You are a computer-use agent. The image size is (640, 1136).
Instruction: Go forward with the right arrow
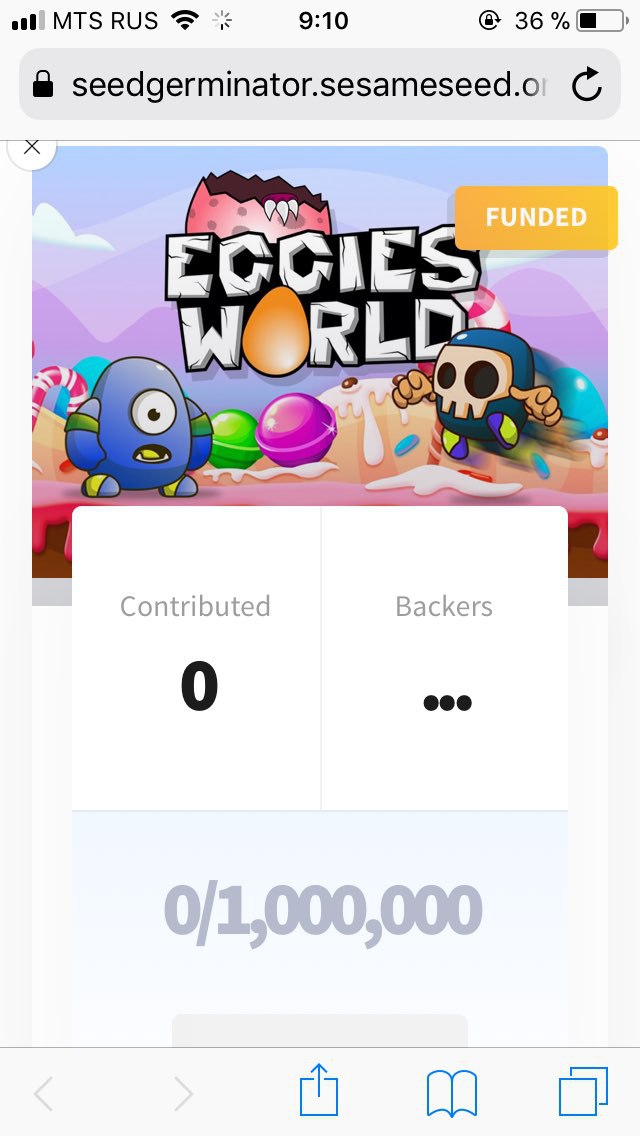pyautogui.click(x=183, y=1093)
